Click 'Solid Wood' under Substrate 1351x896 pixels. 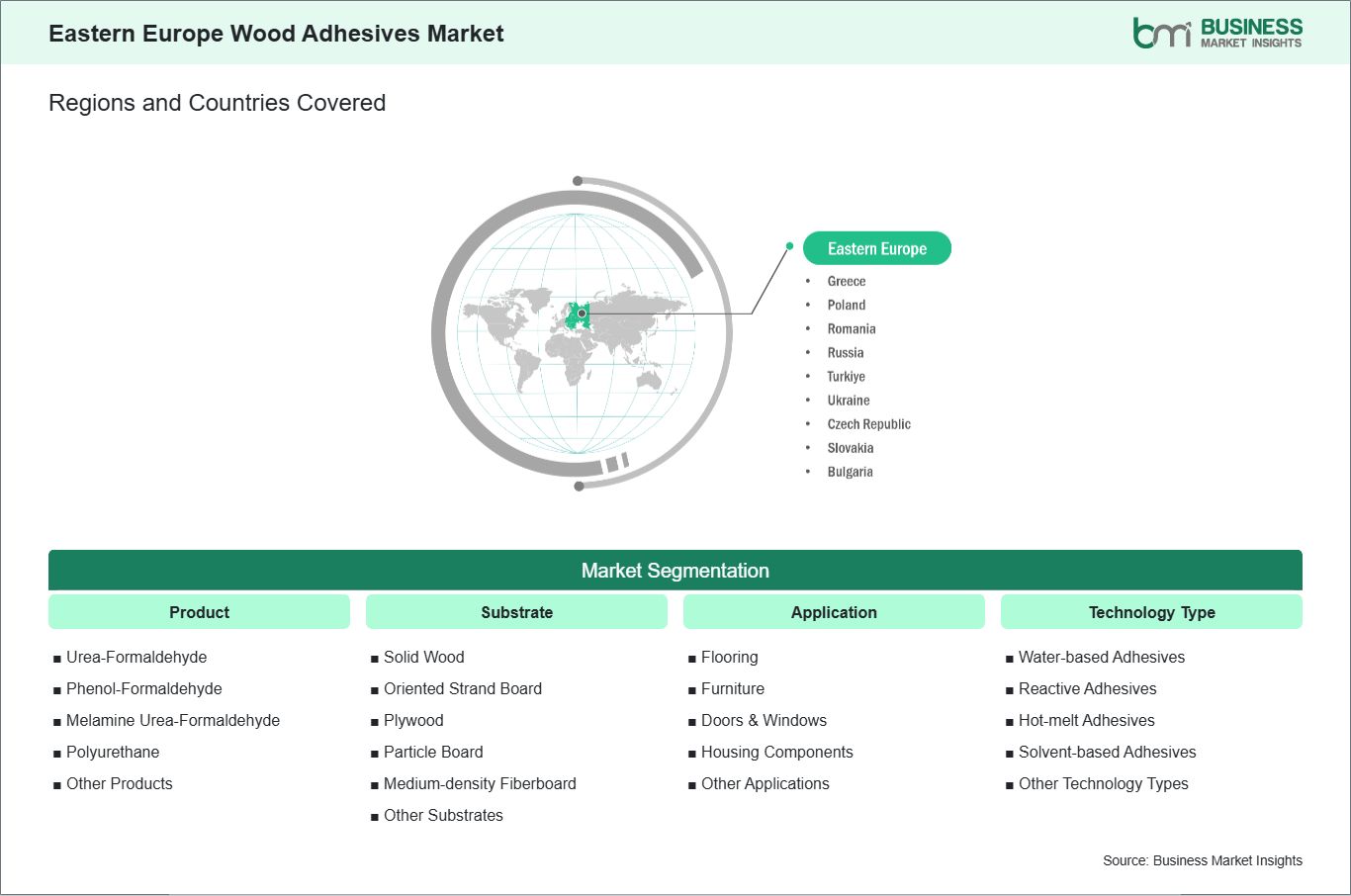tap(424, 657)
